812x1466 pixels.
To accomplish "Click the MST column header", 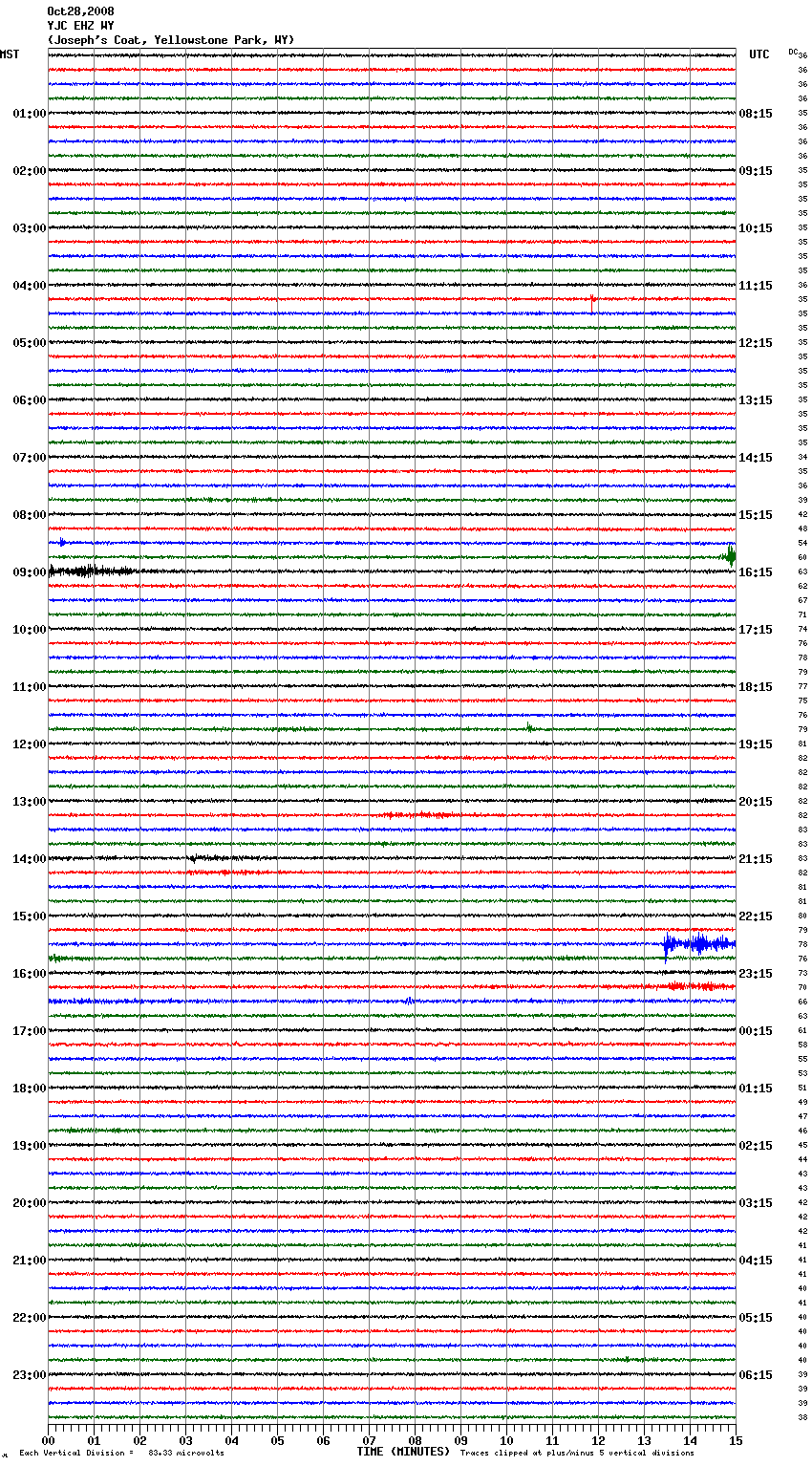I will point(10,54).
